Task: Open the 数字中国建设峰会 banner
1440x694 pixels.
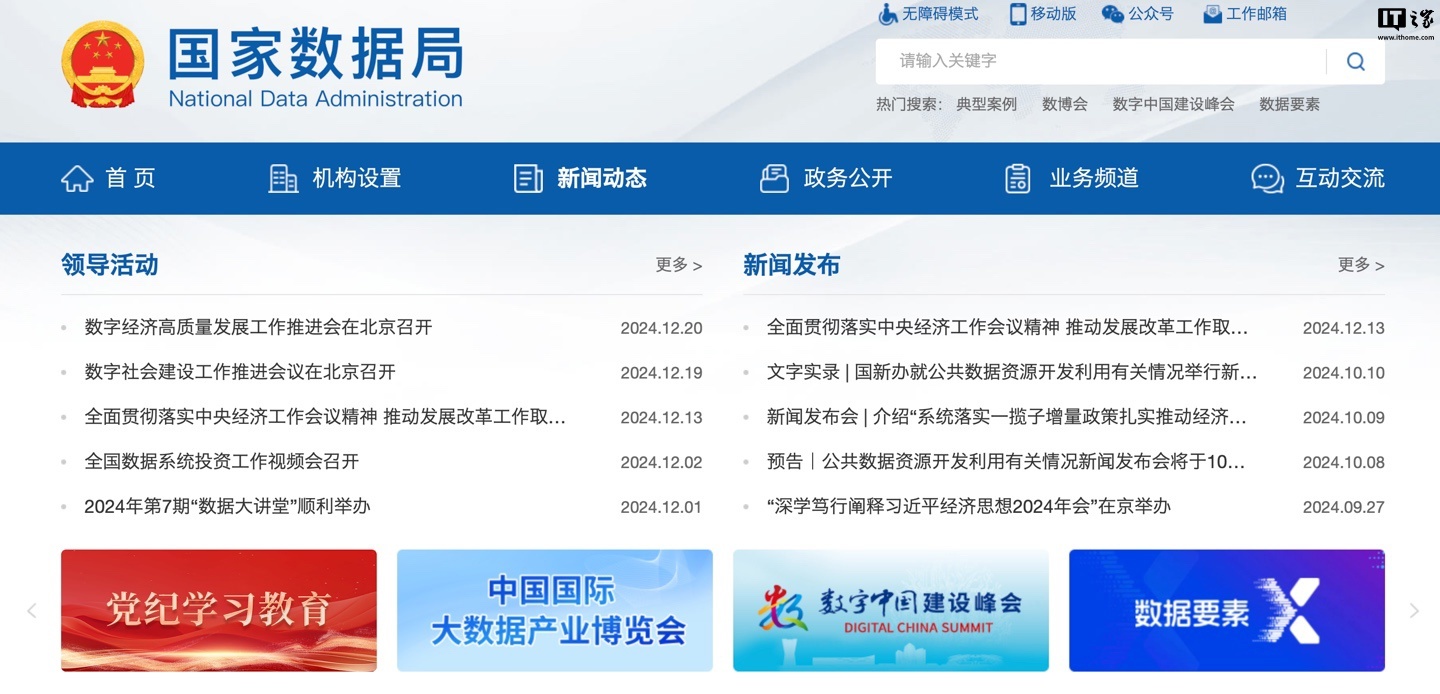Action: click(891, 610)
